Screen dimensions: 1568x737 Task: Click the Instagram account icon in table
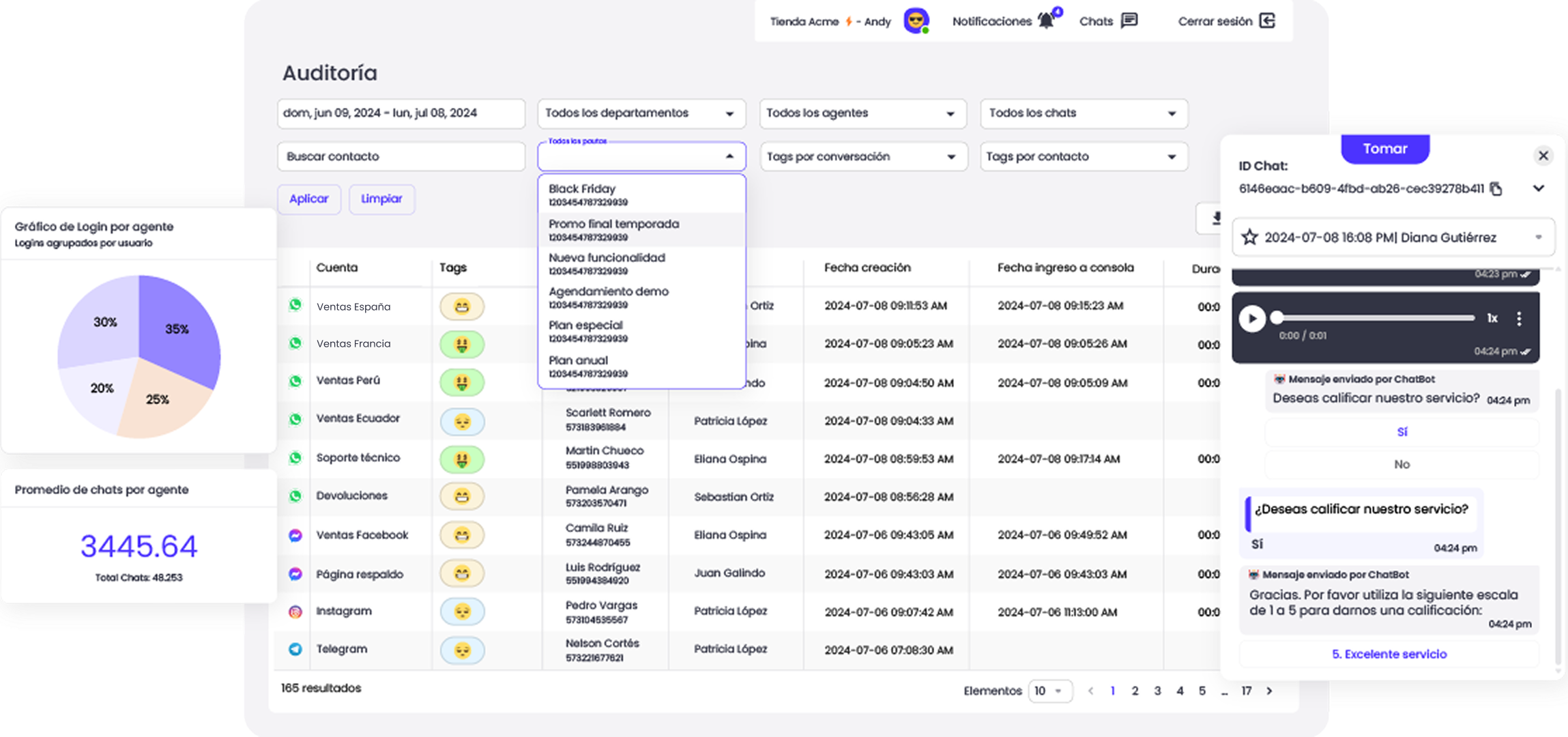295,611
